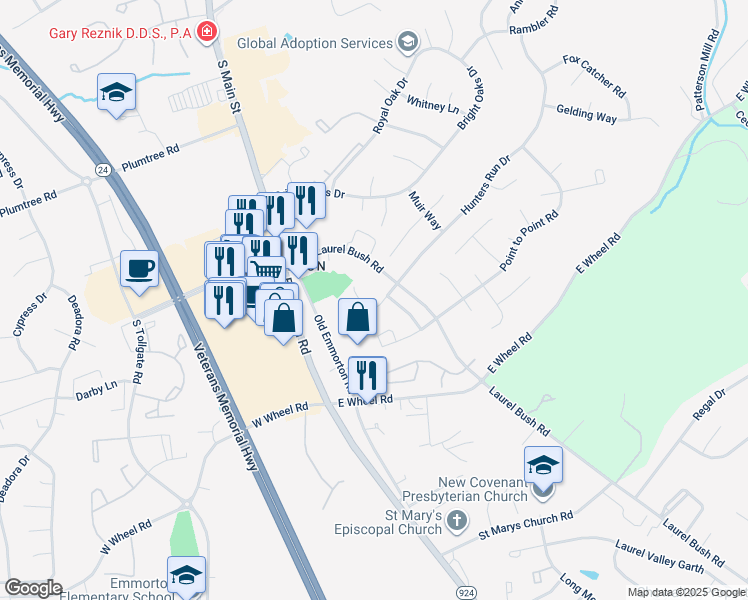Click the coffee cup cafe marker
Viewport: 748px width, 600px height.
click(139, 273)
